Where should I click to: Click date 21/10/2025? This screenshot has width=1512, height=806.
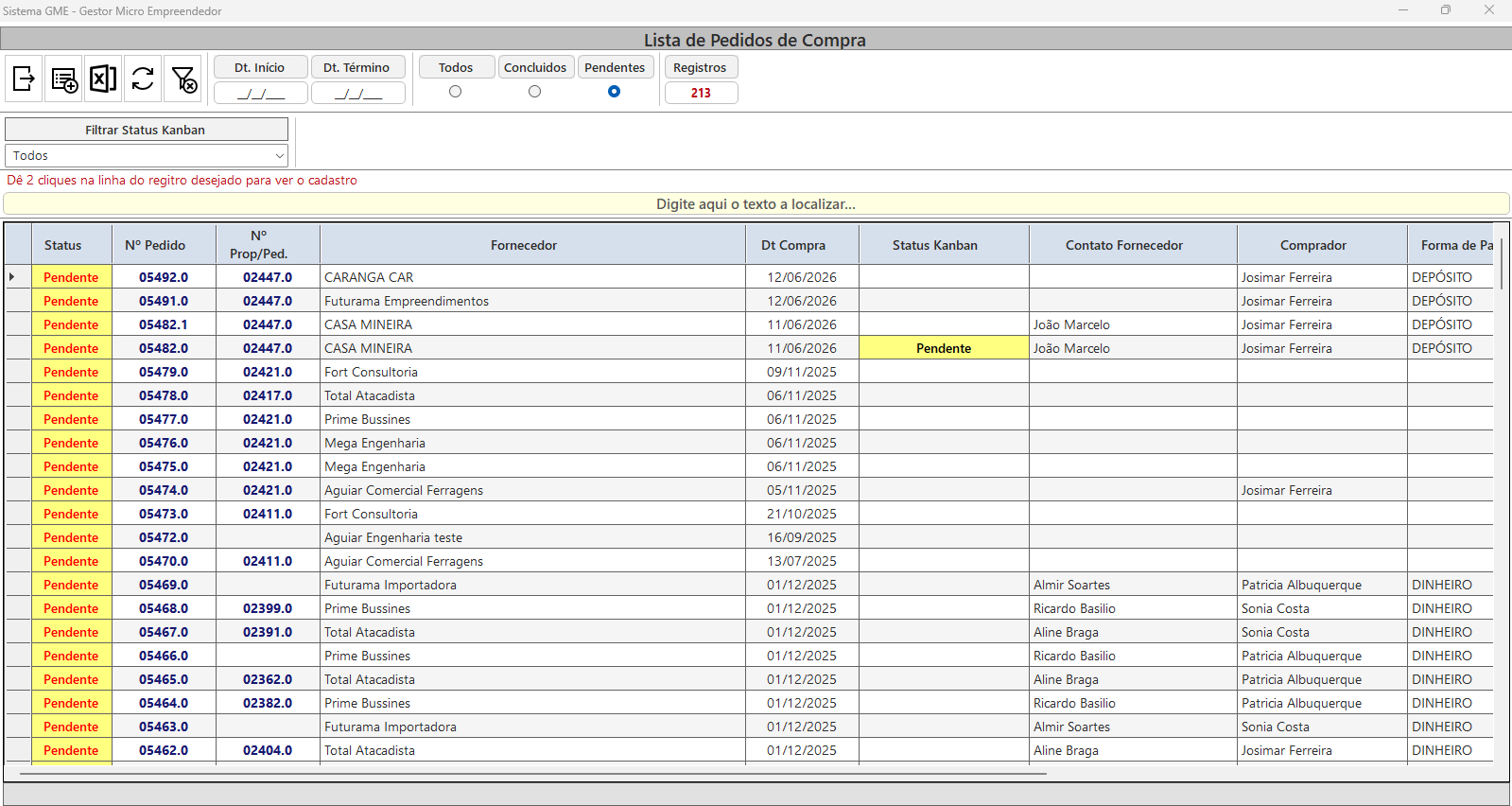[802, 514]
